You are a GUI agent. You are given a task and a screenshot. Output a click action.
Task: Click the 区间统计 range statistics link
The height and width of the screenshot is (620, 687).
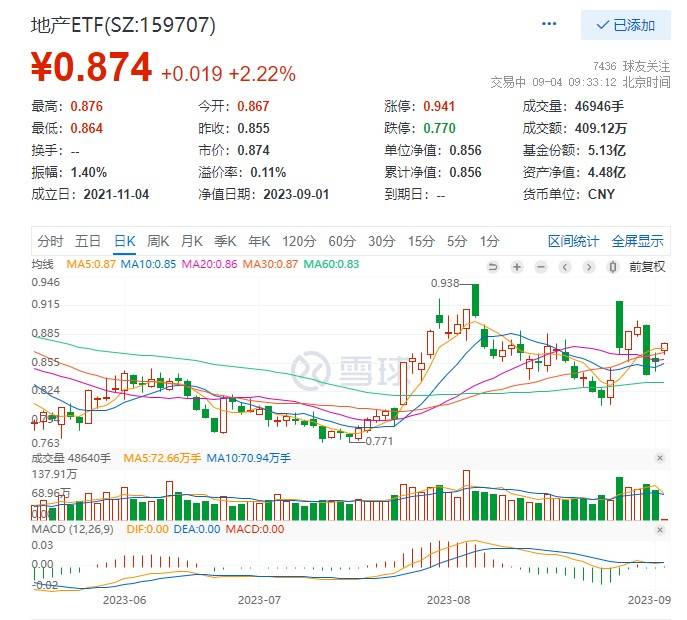point(573,241)
